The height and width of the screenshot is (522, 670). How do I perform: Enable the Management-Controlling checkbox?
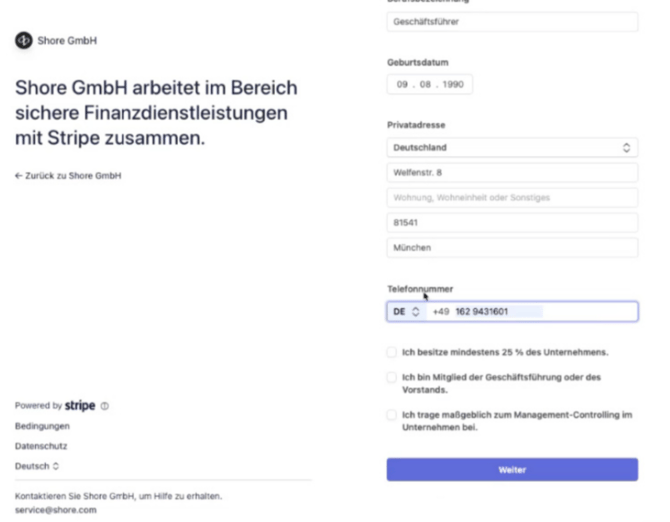pyautogui.click(x=392, y=415)
